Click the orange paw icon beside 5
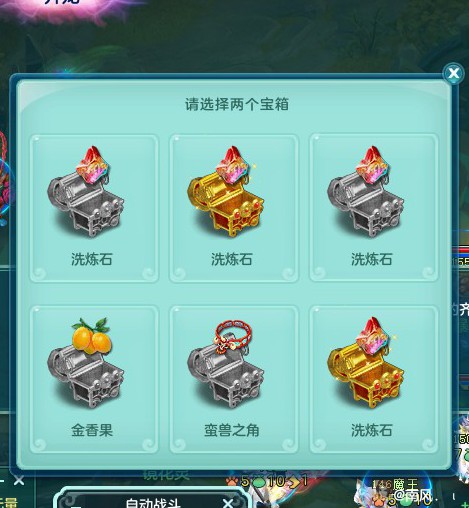 click(232, 481)
